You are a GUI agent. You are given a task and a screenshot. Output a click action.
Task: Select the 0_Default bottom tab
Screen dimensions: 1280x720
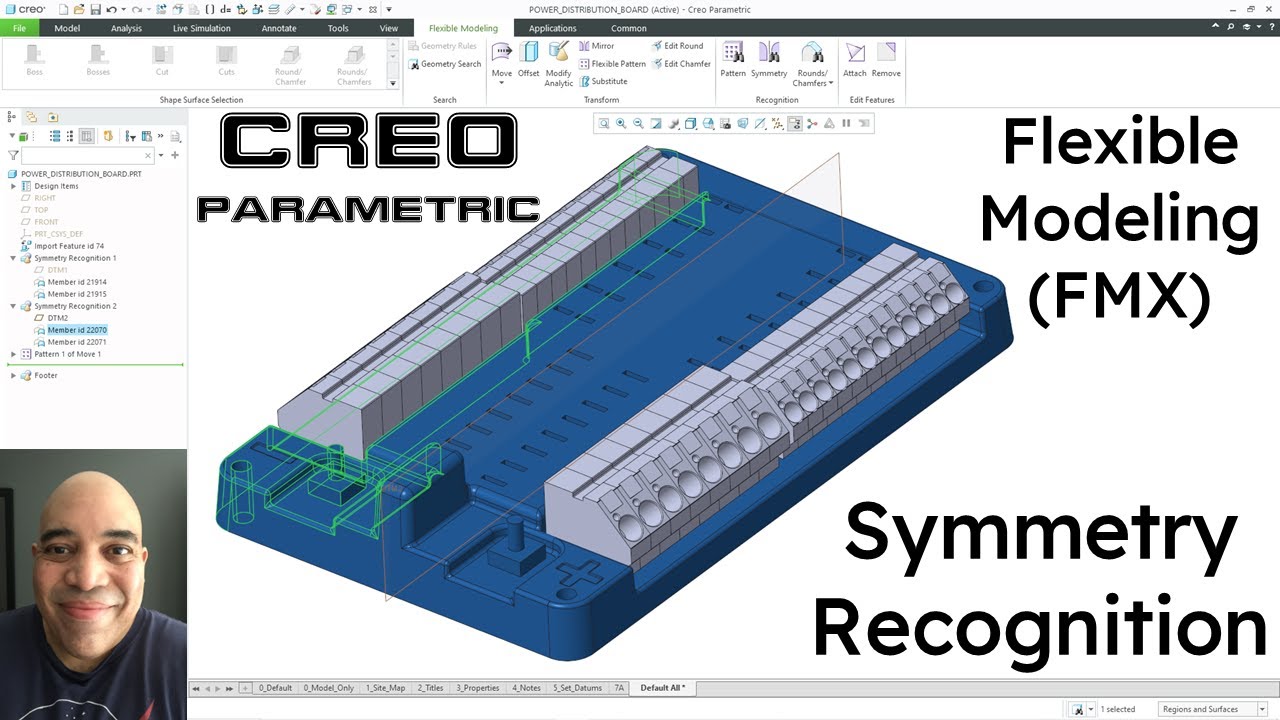point(275,688)
